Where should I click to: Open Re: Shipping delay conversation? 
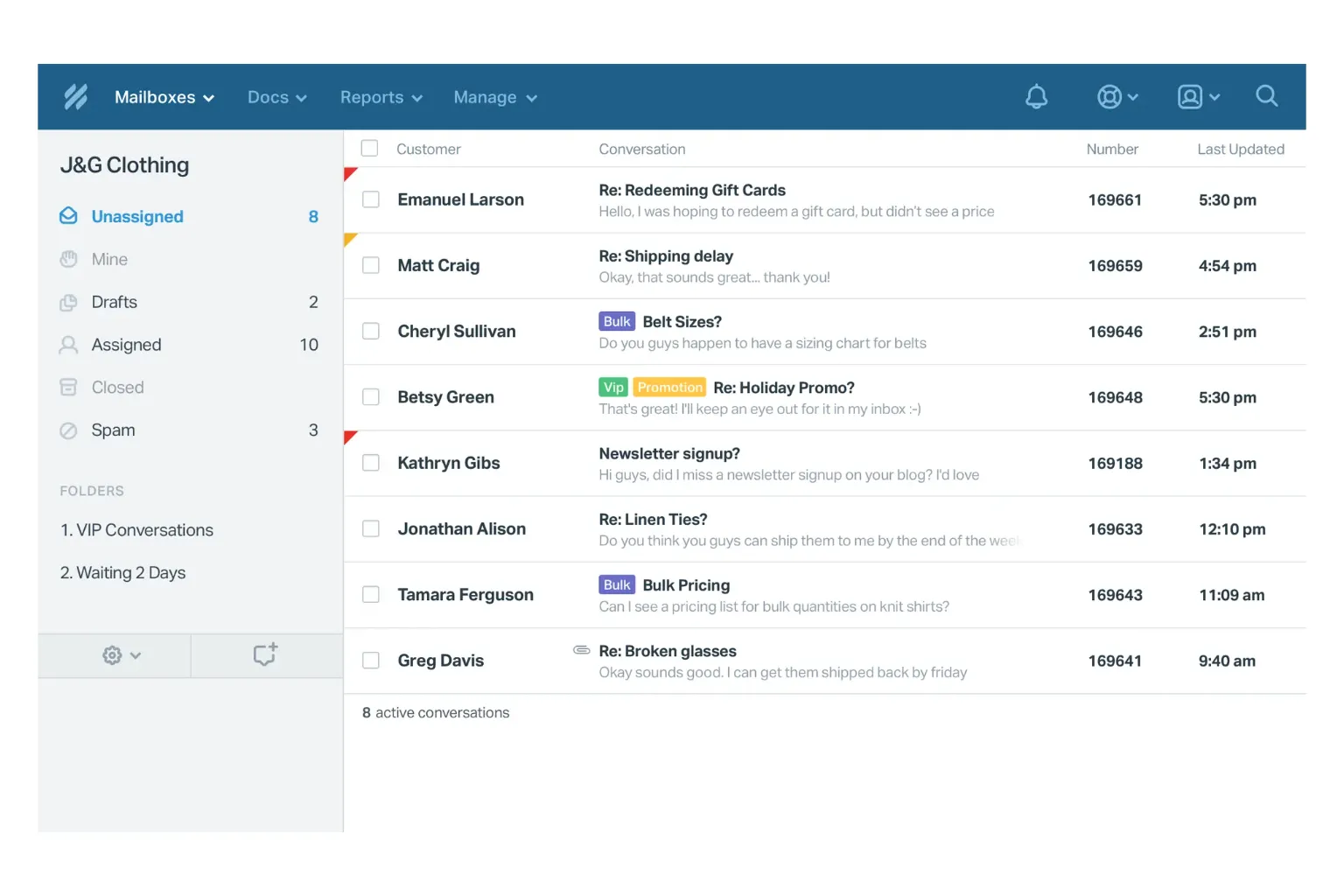(x=666, y=255)
